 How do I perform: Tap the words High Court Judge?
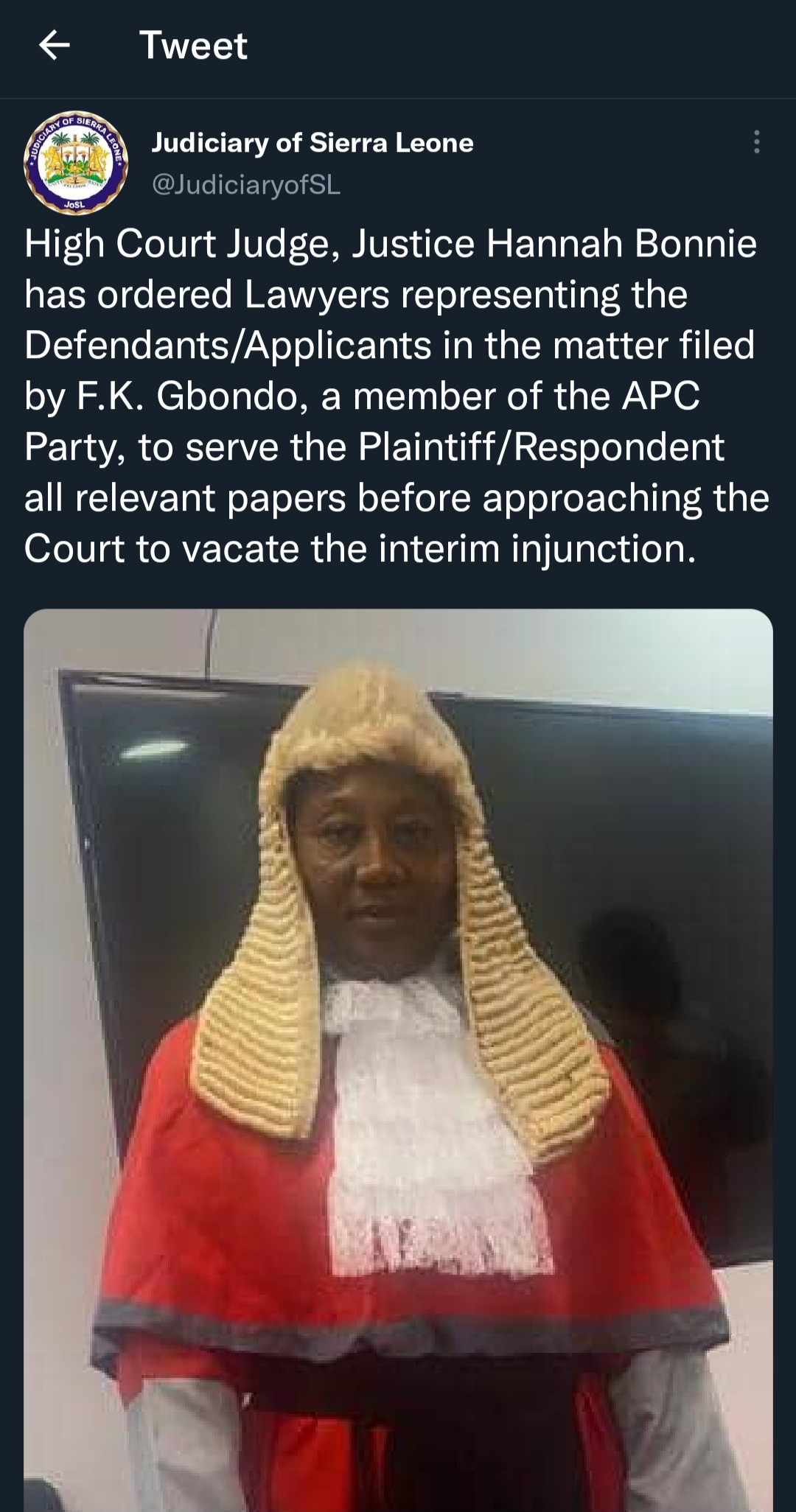[177, 244]
